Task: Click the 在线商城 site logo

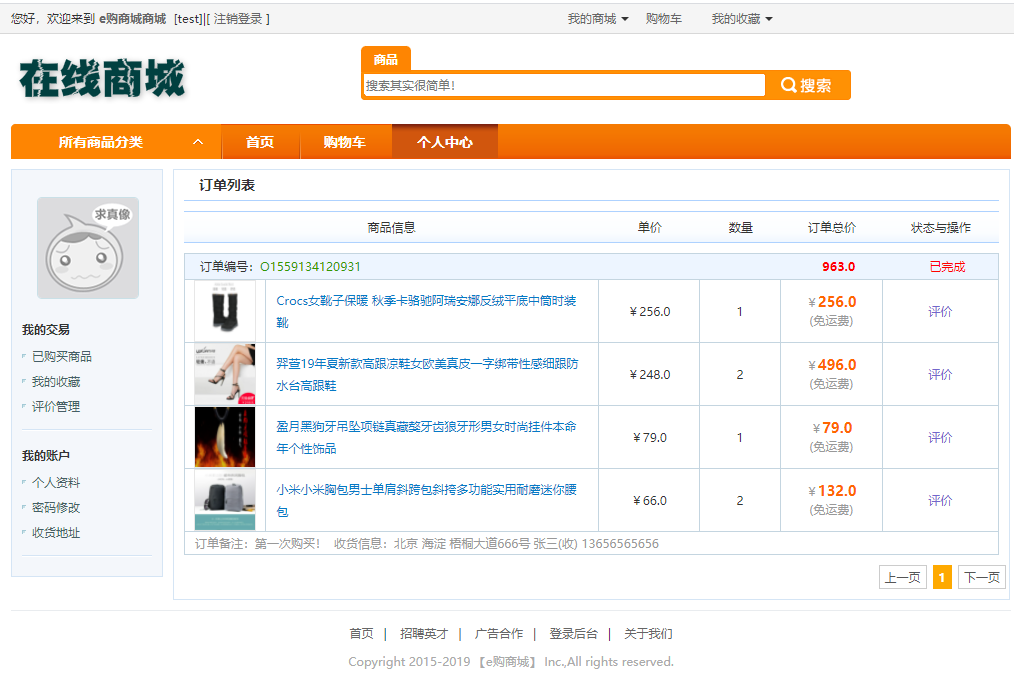Action: pyautogui.click(x=102, y=78)
